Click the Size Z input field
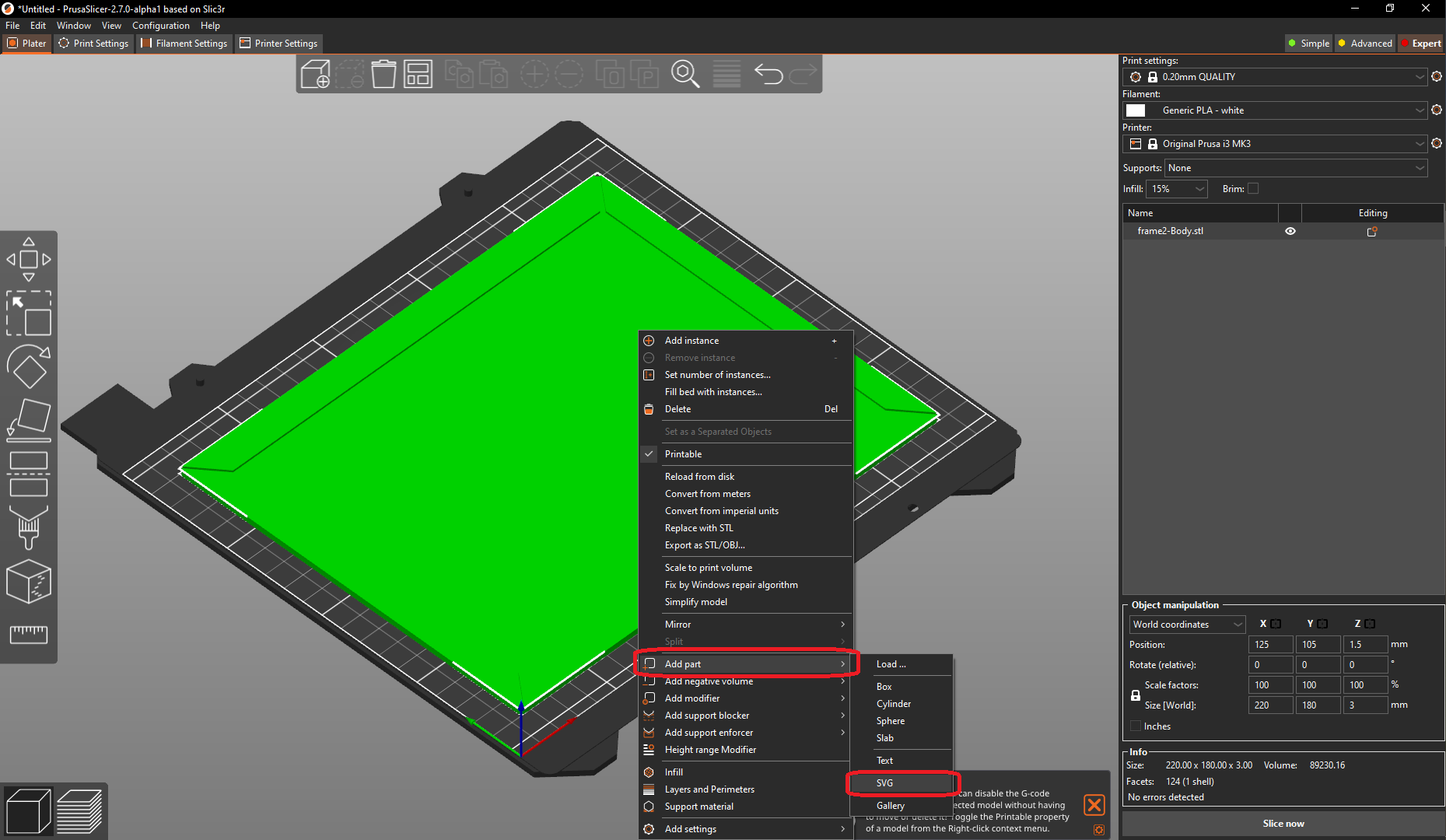The height and width of the screenshot is (840, 1446). click(1366, 705)
